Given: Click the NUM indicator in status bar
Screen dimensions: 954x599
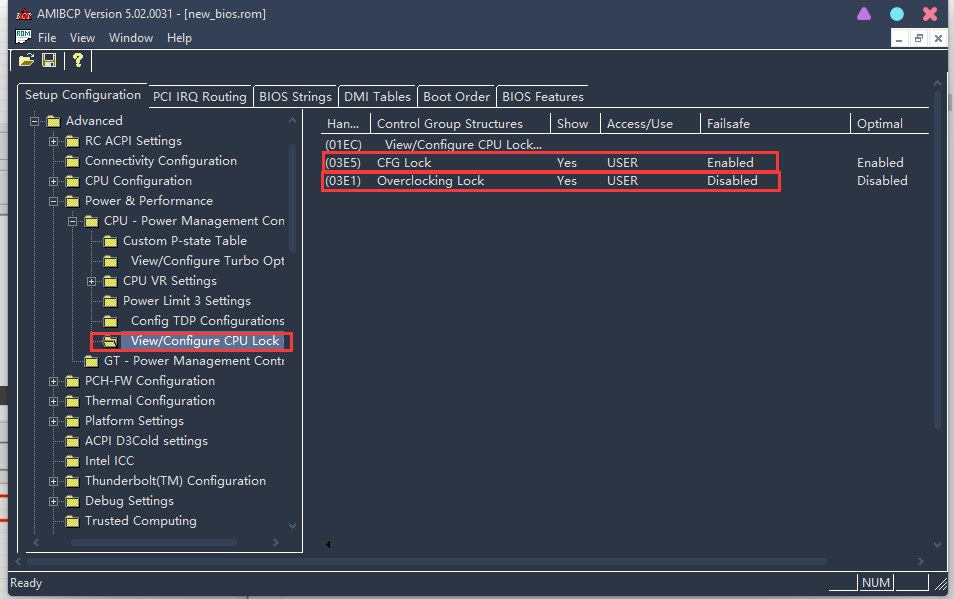Looking at the screenshot, I should coord(876,583).
